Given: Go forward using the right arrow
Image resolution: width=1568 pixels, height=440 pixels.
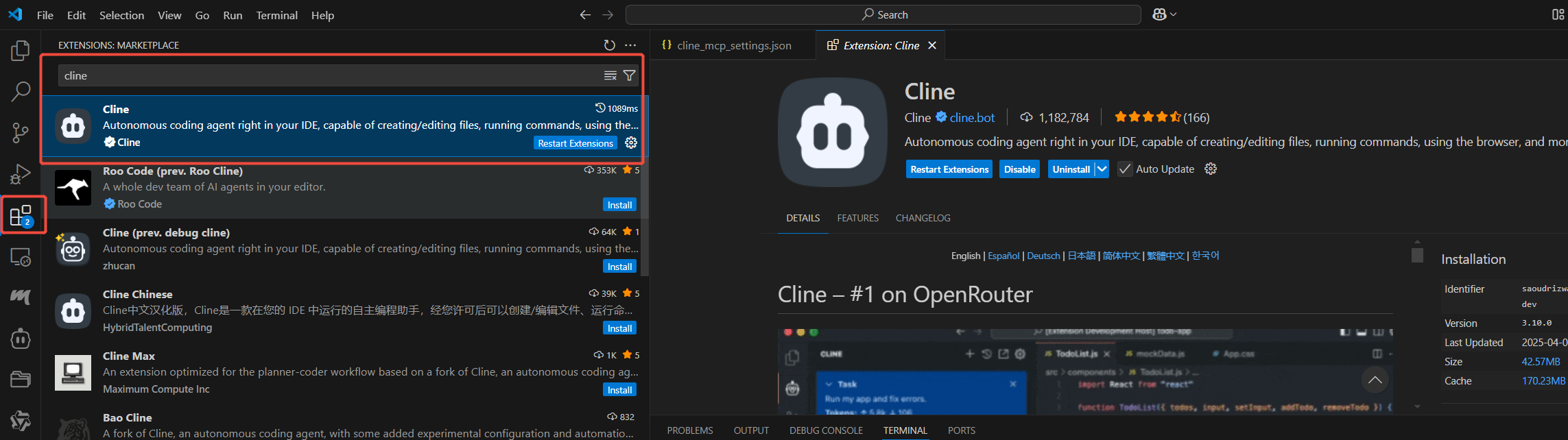Looking at the screenshot, I should (x=608, y=14).
